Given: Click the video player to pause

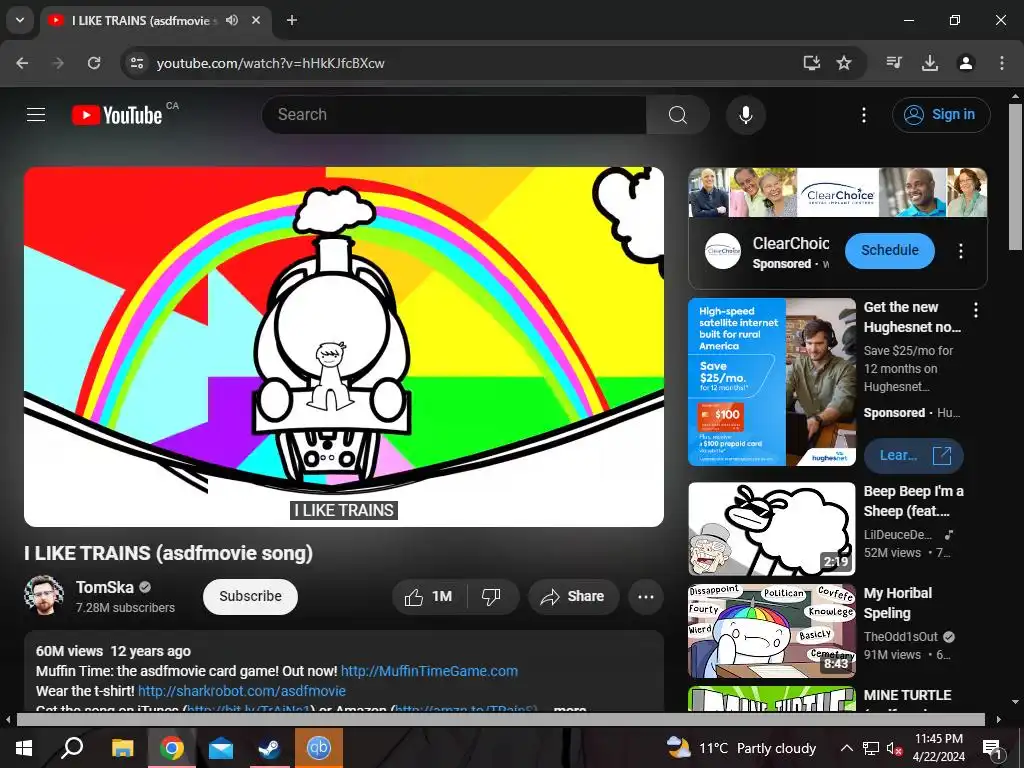Looking at the screenshot, I should [x=344, y=347].
